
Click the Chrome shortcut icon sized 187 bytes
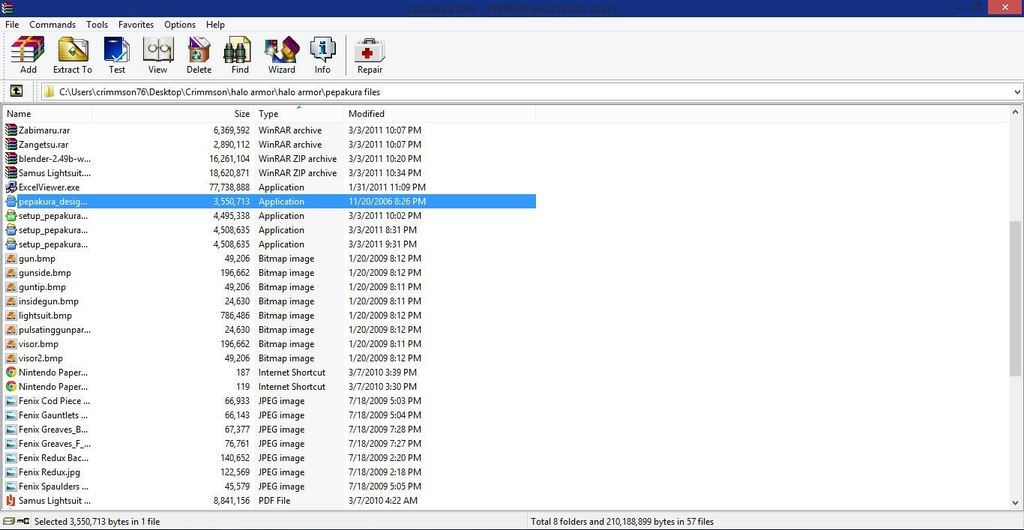(x=10, y=372)
